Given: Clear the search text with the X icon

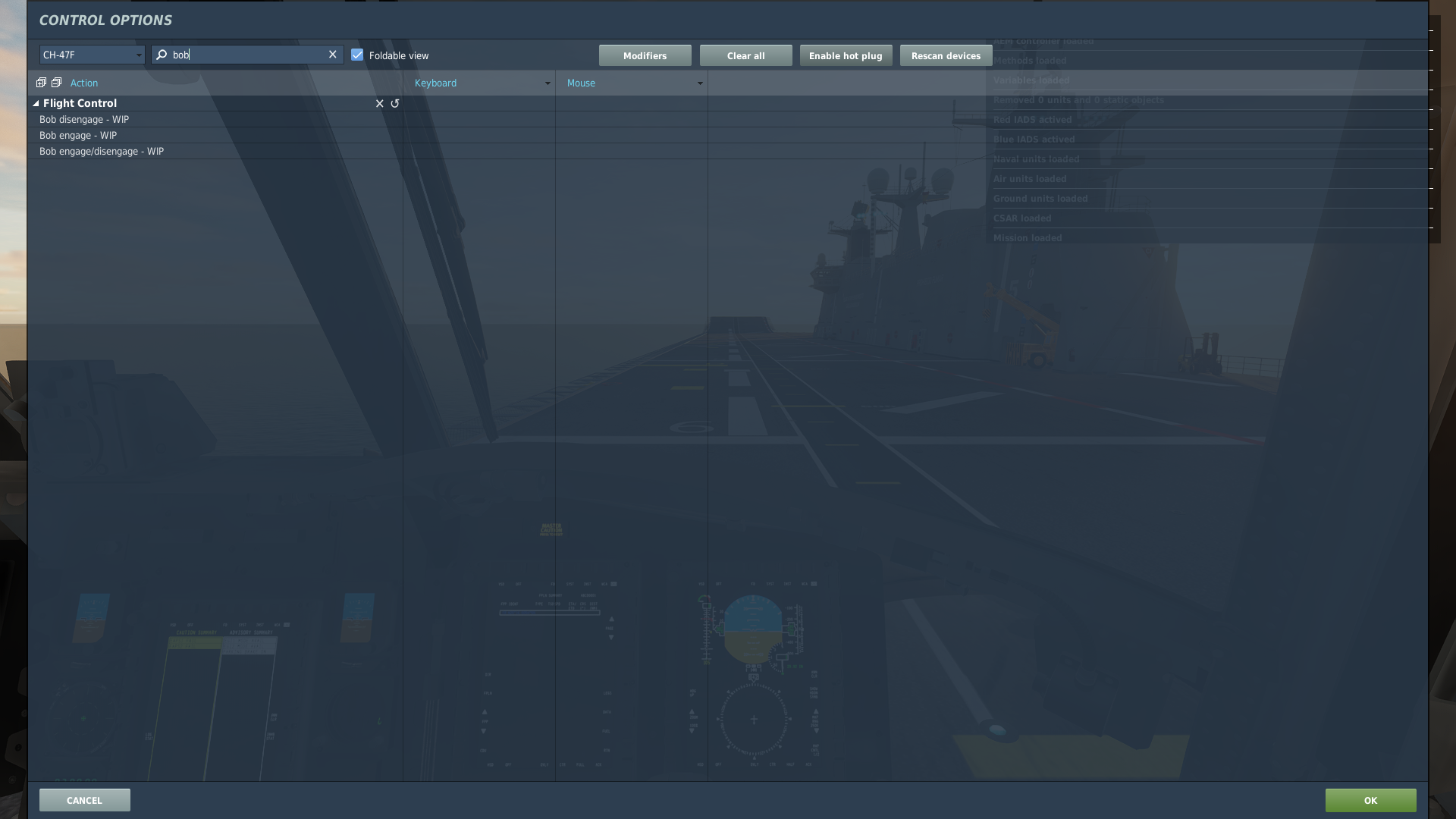Looking at the screenshot, I should click(332, 55).
